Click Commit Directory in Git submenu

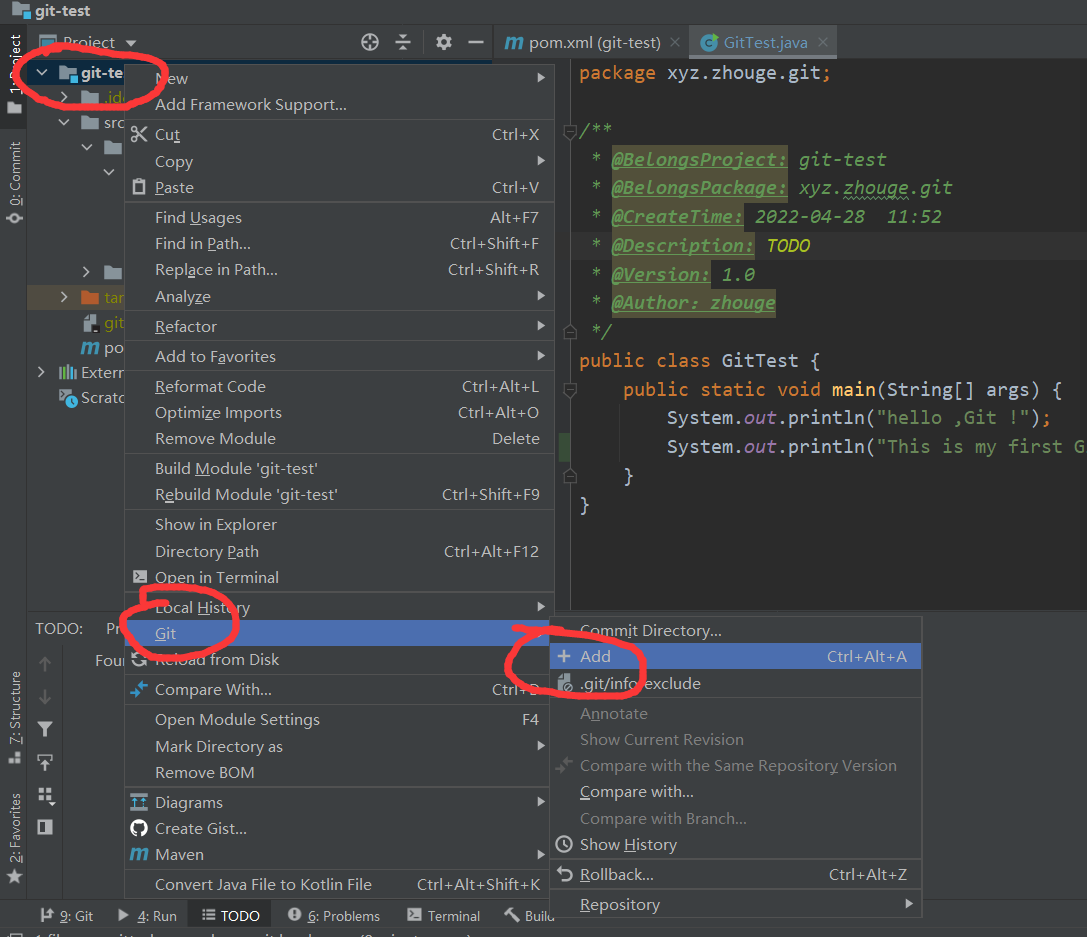point(736,631)
